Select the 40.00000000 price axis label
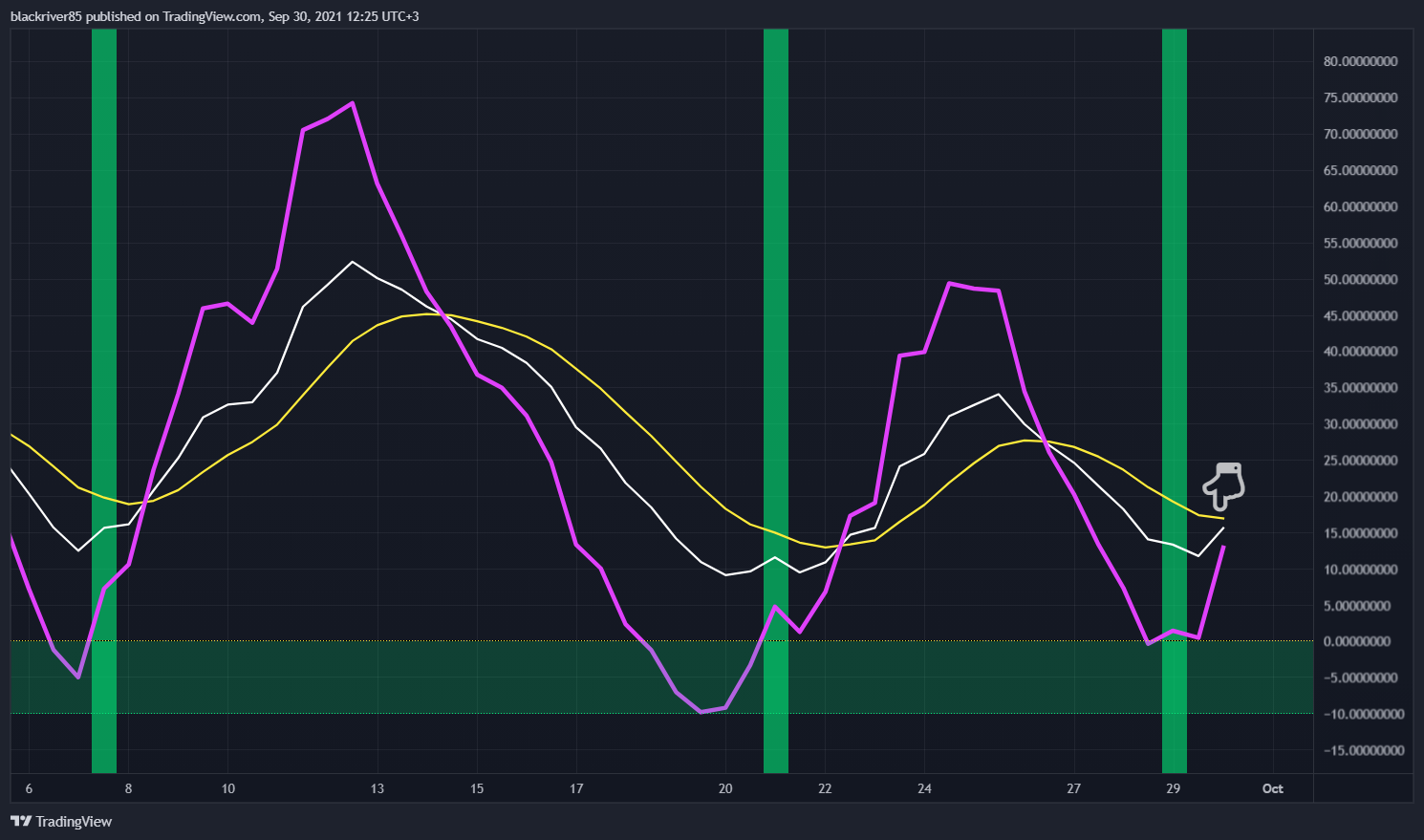Viewport: 1424px width, 840px height. tap(1360, 351)
